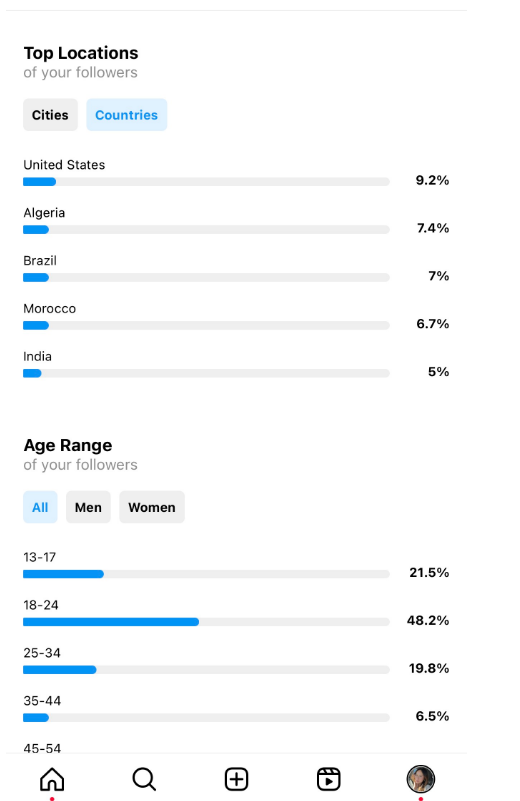520x801 pixels.
Task: Tap the New Post plus icon
Action: pyautogui.click(x=237, y=779)
